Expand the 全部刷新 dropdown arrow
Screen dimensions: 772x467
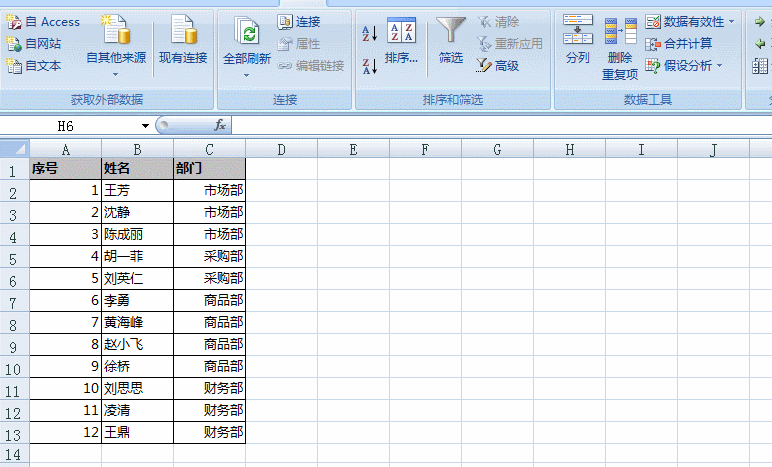(246, 74)
